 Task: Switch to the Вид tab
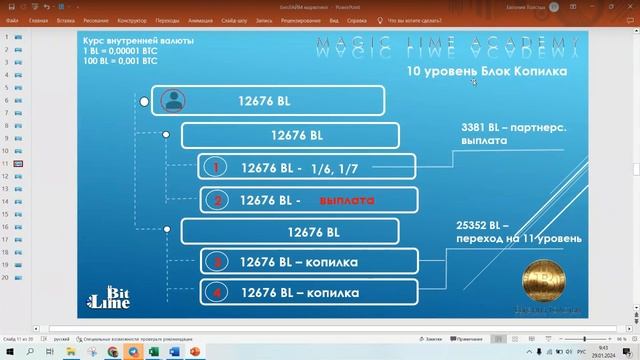coord(334,20)
